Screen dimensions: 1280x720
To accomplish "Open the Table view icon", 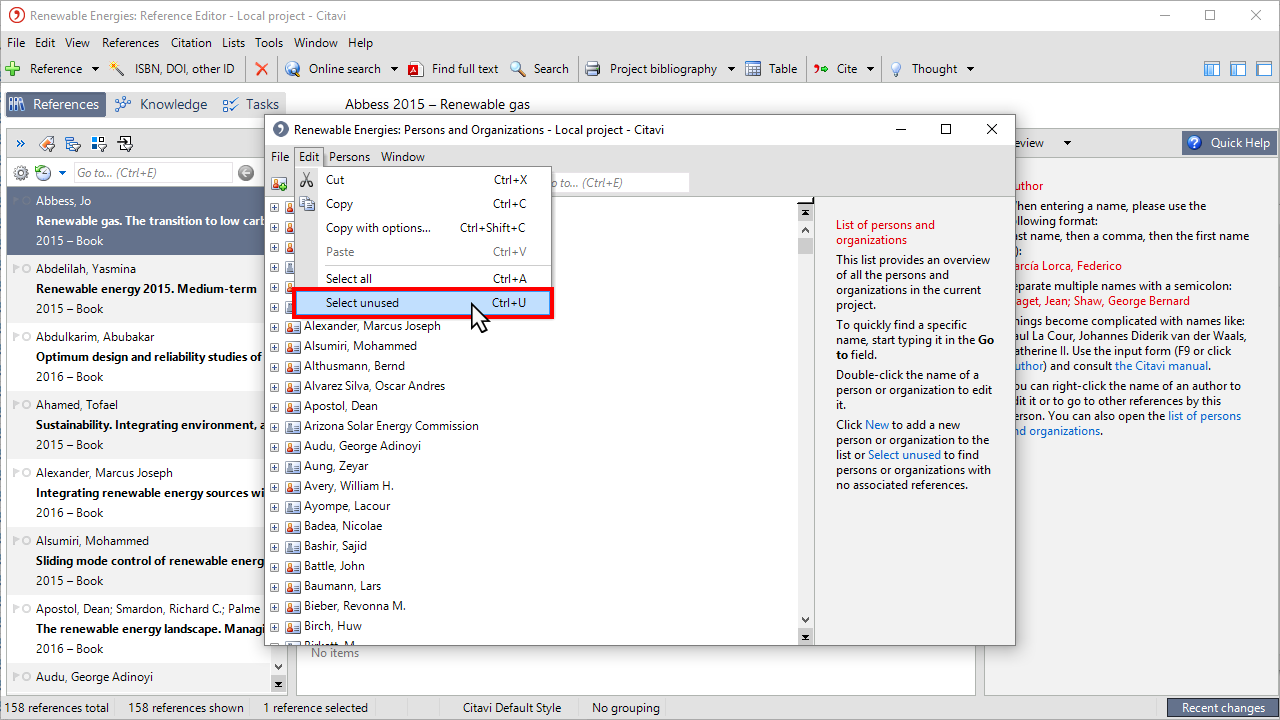I will click(755, 69).
